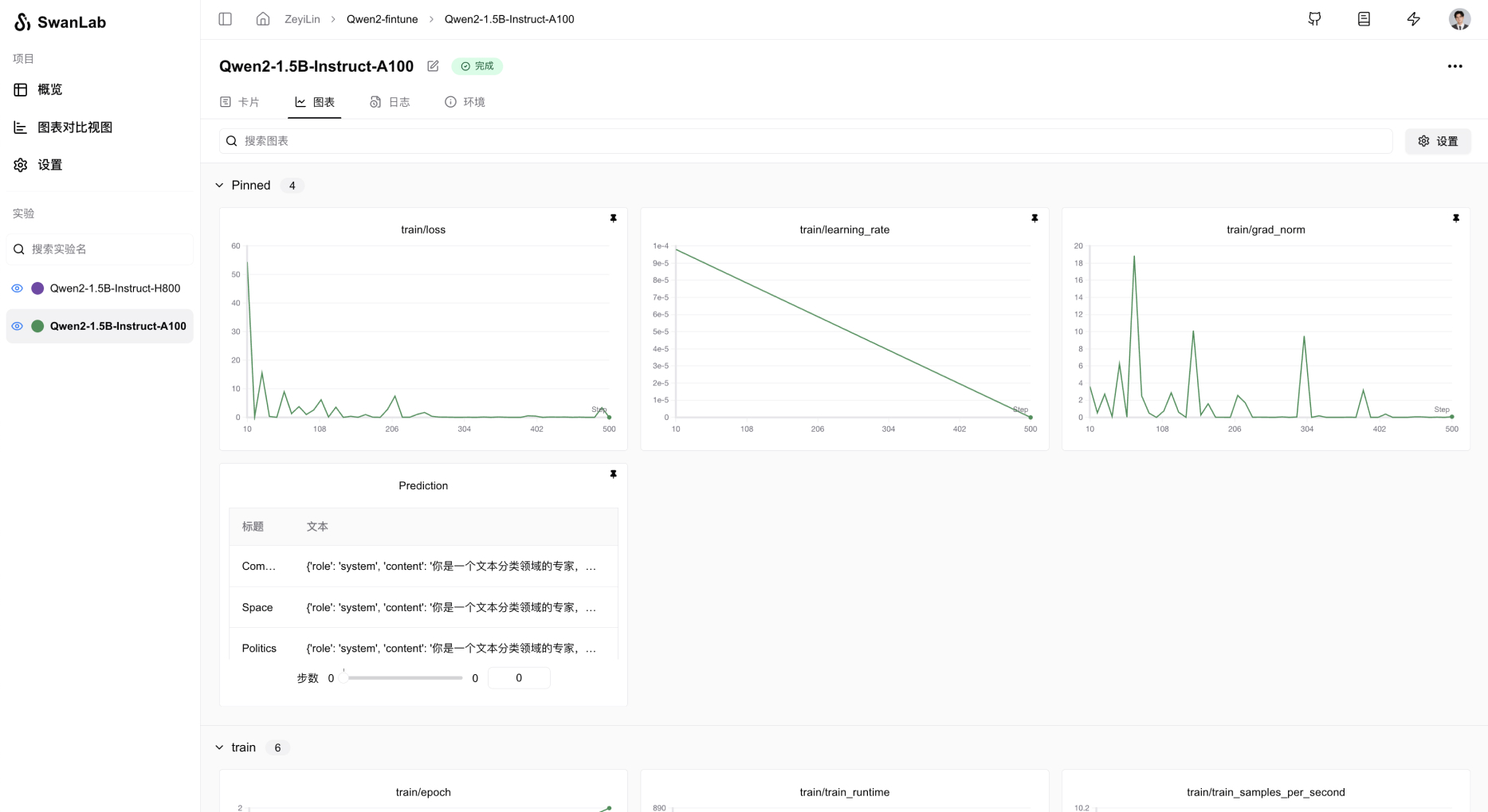The width and height of the screenshot is (1488, 812).
Task: Click the user avatar picture
Action: click(x=1459, y=19)
